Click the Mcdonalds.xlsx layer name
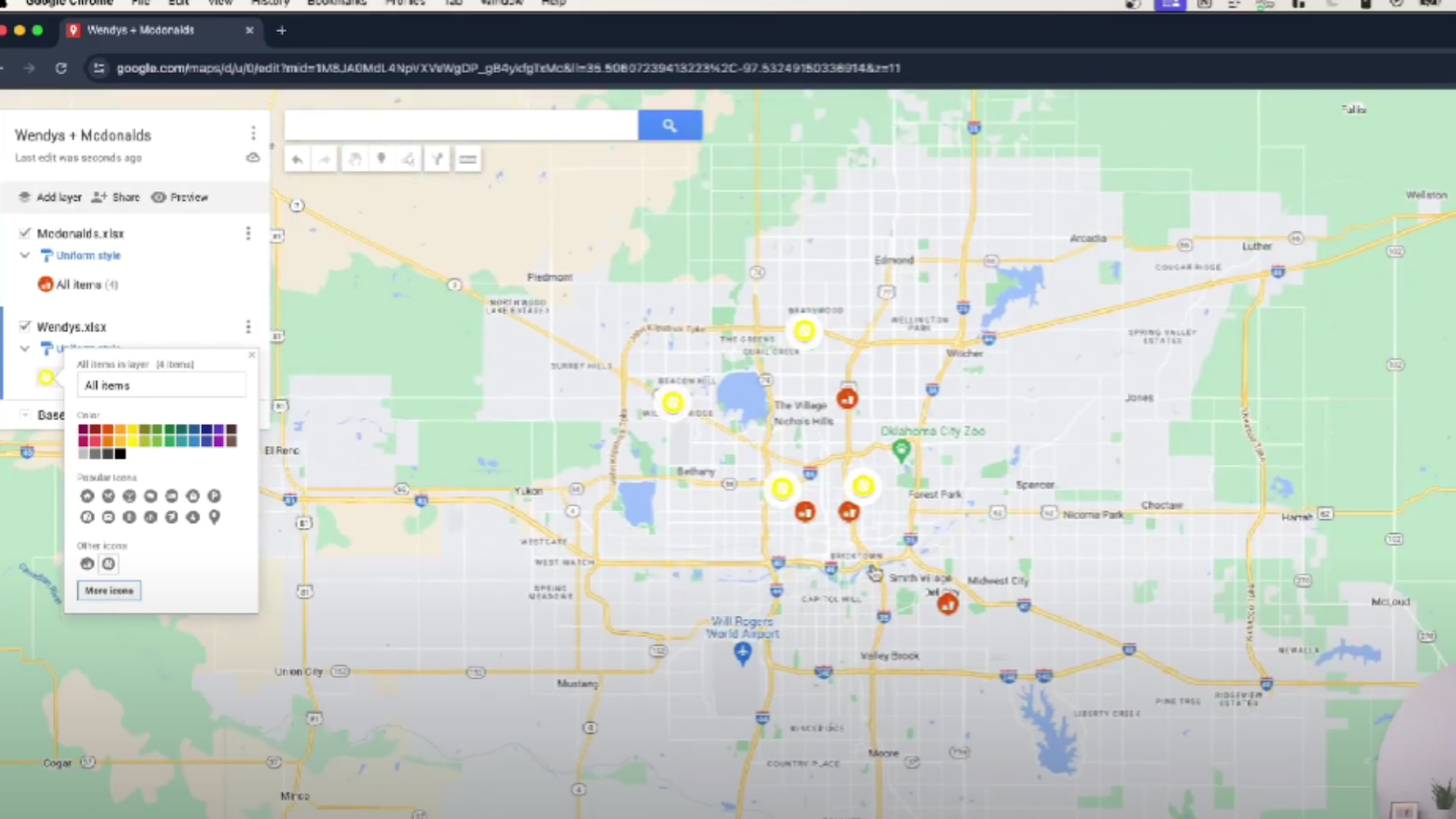This screenshot has height=819, width=1456. (80, 234)
